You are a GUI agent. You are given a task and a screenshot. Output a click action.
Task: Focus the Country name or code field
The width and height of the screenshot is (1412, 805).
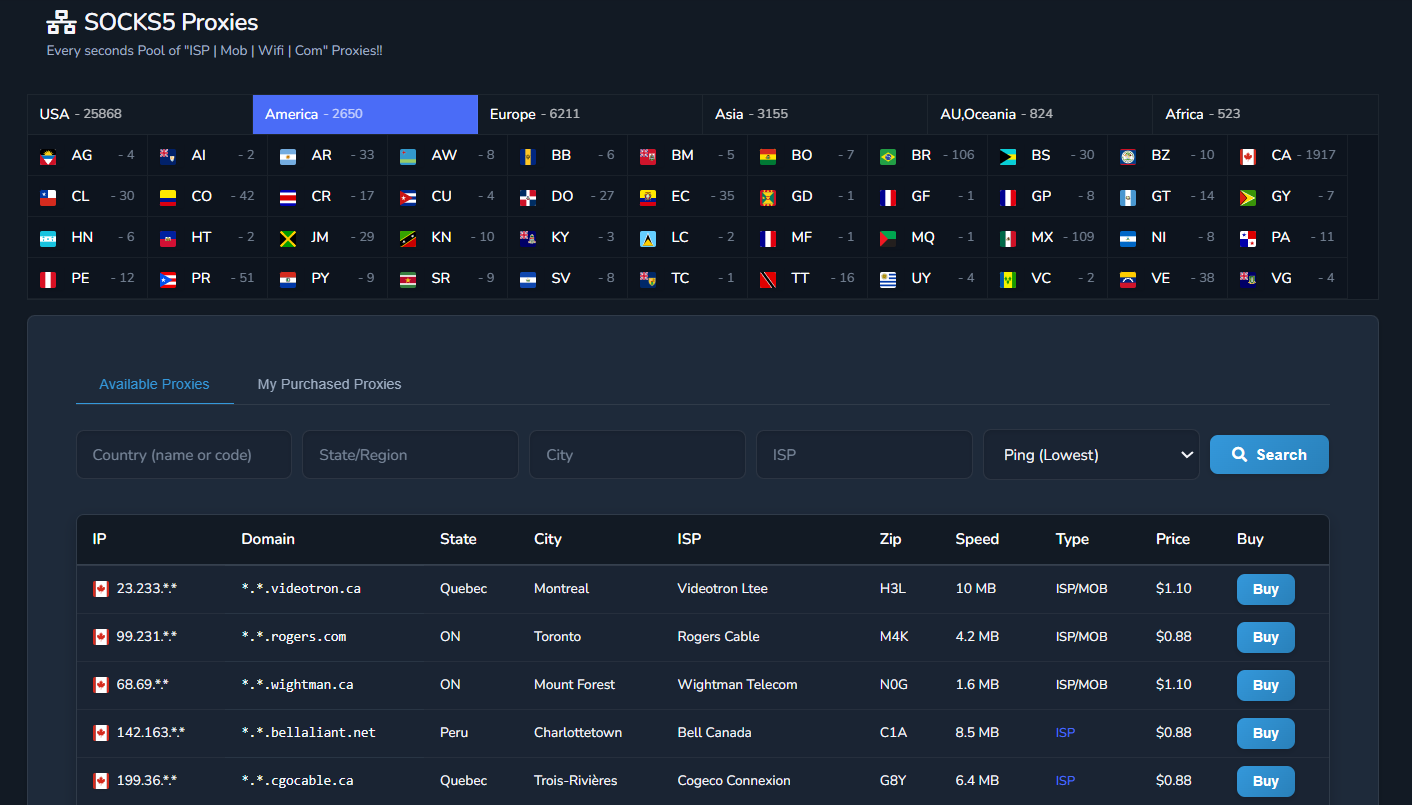[x=184, y=455]
